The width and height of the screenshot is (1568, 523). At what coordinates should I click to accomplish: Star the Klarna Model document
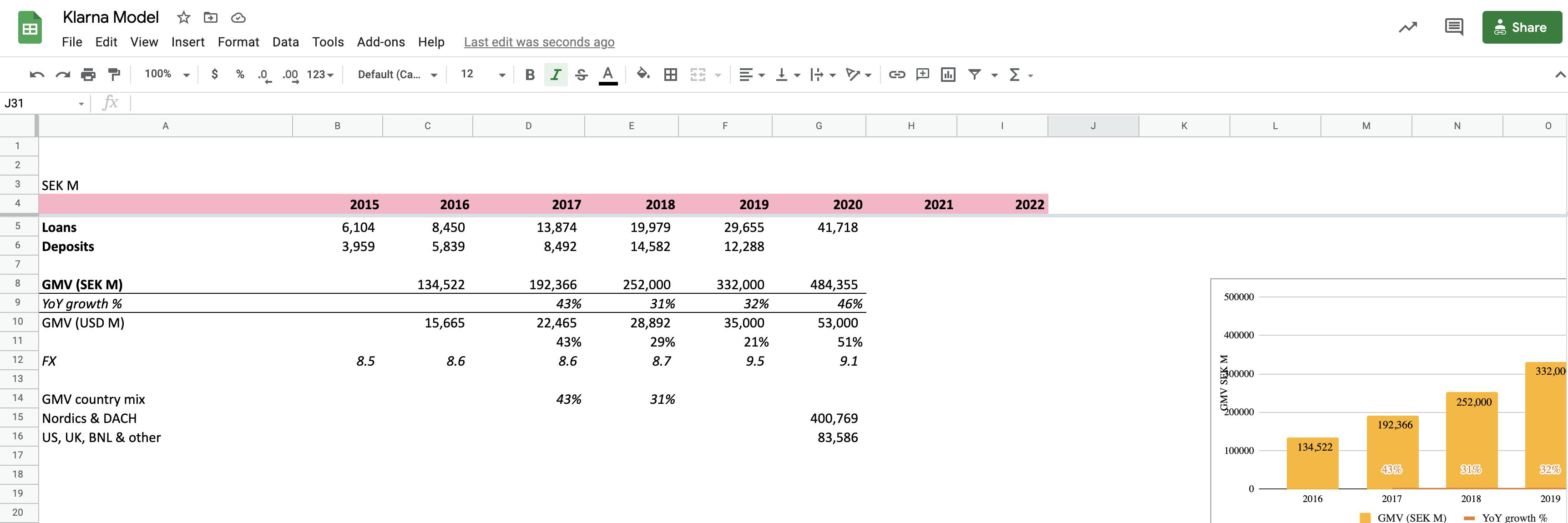[183, 18]
